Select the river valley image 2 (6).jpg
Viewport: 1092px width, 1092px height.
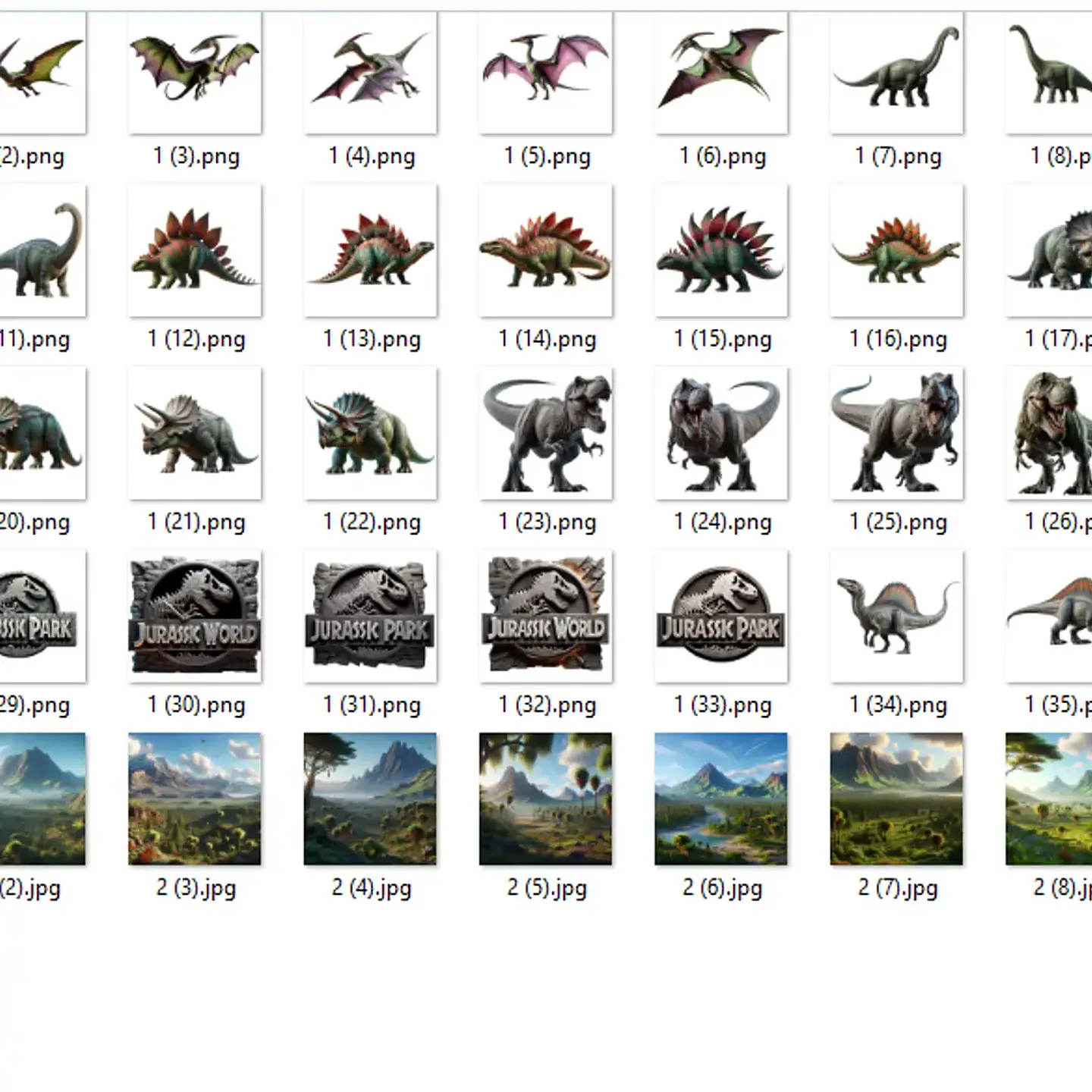721,800
